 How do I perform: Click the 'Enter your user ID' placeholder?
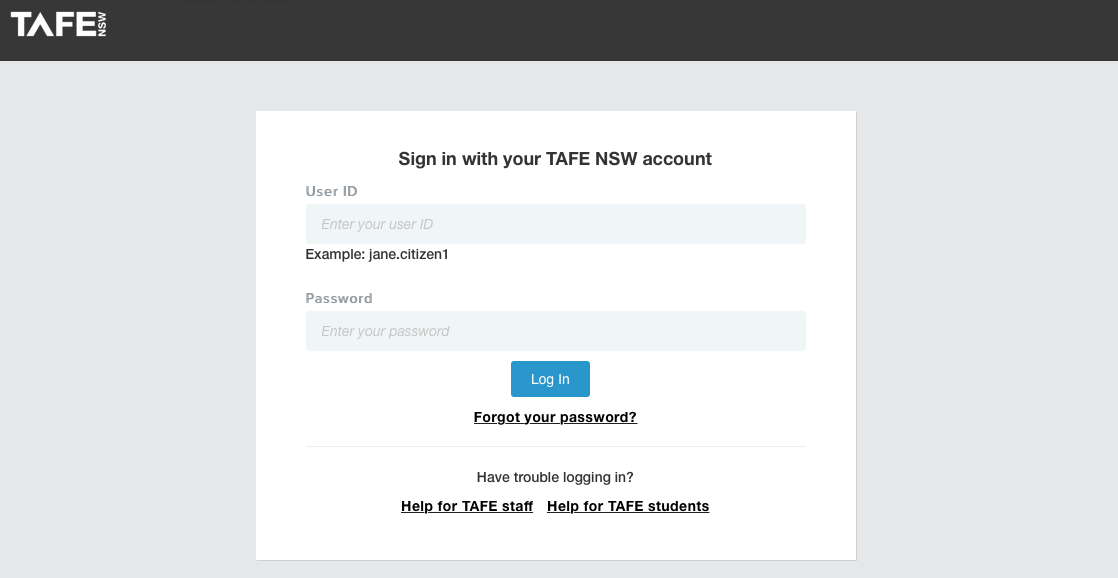pos(377,224)
